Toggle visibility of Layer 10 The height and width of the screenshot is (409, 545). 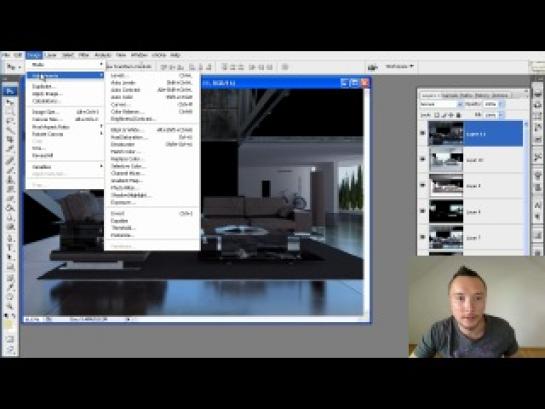[423, 159]
